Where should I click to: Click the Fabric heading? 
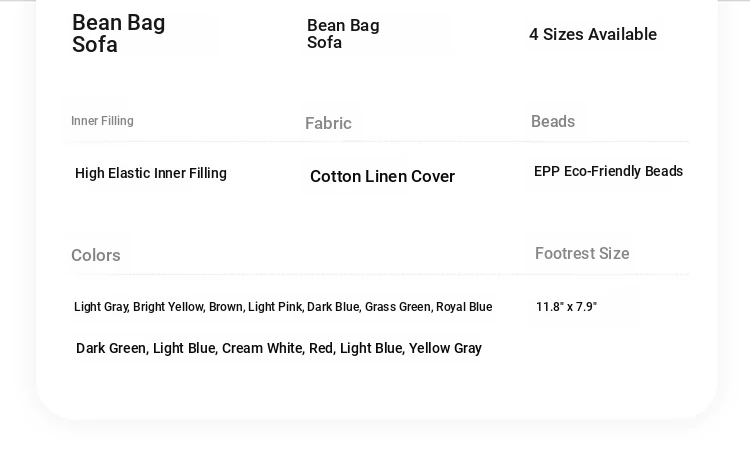328,124
